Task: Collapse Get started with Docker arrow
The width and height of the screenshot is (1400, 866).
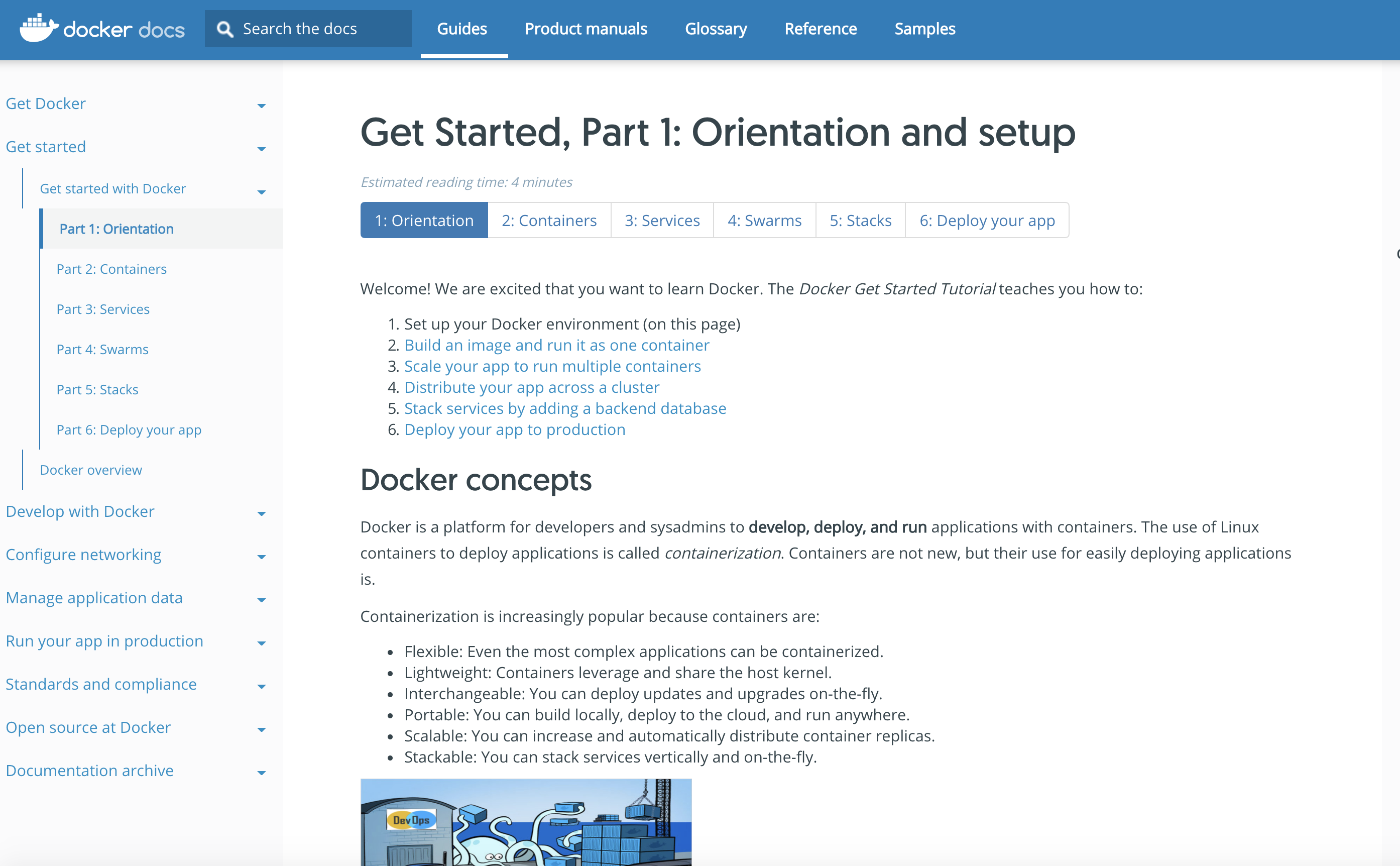Action: (x=262, y=192)
